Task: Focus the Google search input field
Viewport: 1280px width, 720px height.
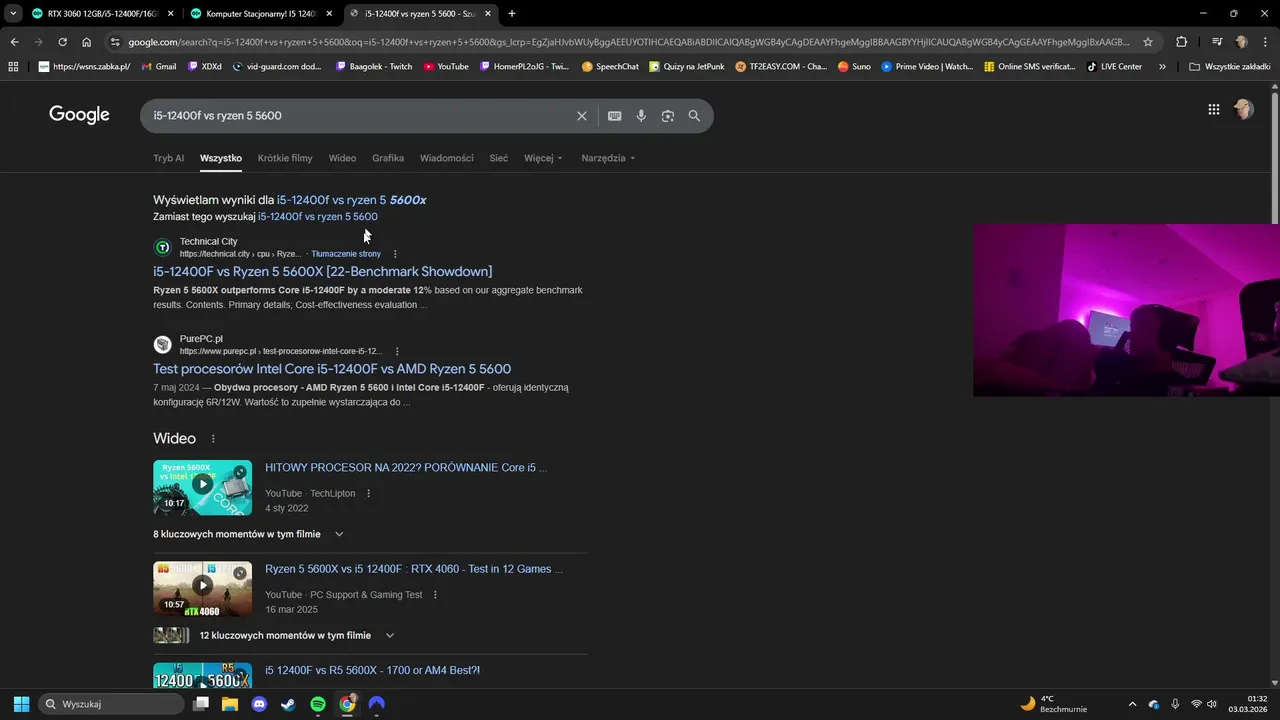Action: tap(360, 116)
